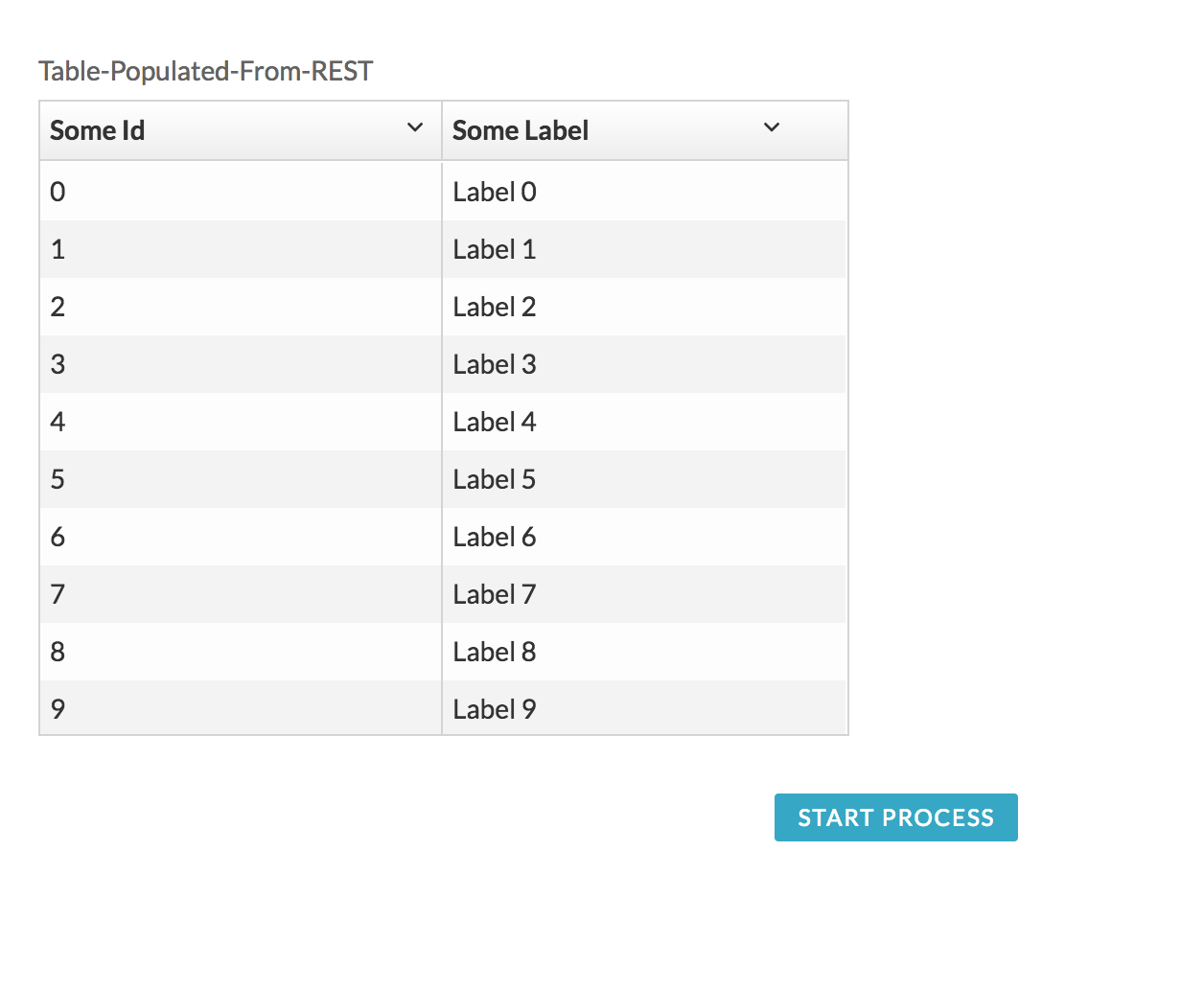Click the Some Id column header
1204x989 pixels.
[241, 130]
